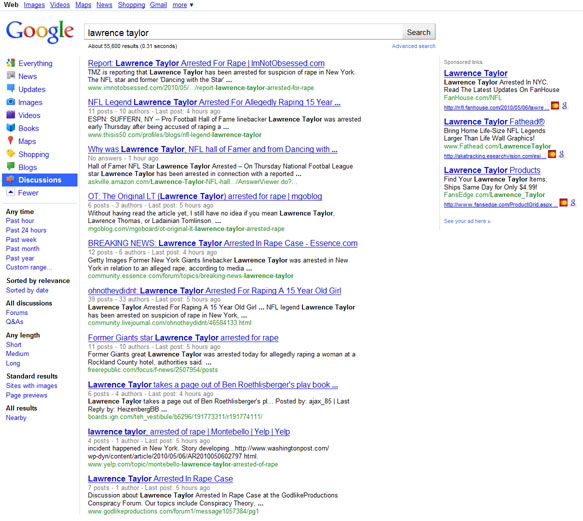The width and height of the screenshot is (583, 521).
Task: Open the Images tab in top bar
Action: tap(34, 5)
